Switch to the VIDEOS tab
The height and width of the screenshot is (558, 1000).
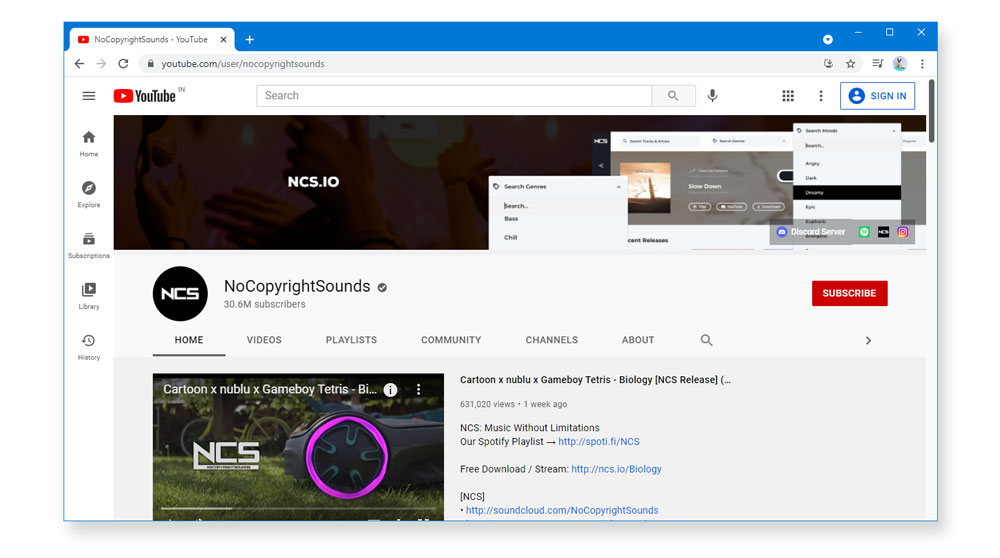264,340
